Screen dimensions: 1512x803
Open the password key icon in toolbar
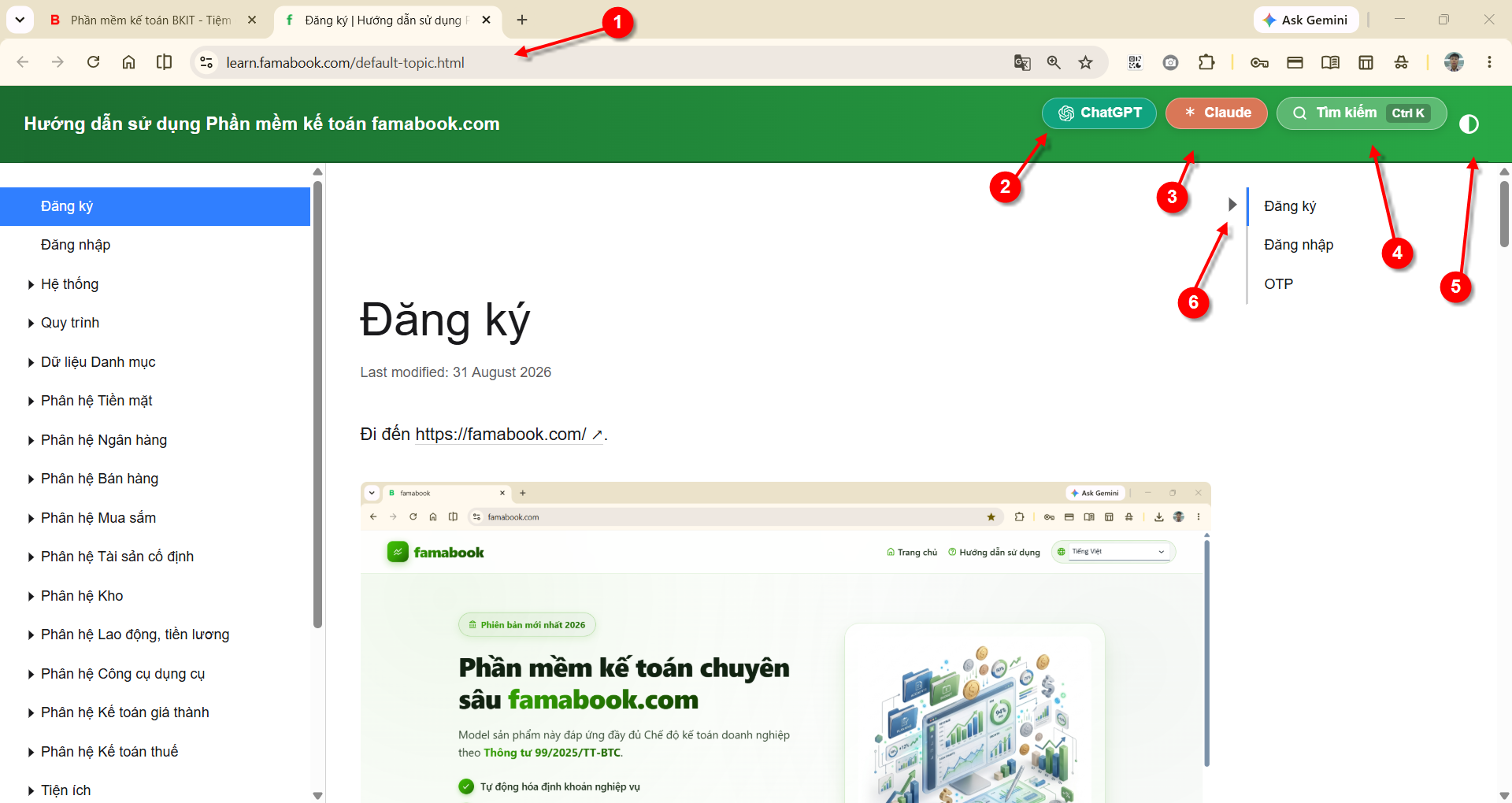pyautogui.click(x=1259, y=63)
